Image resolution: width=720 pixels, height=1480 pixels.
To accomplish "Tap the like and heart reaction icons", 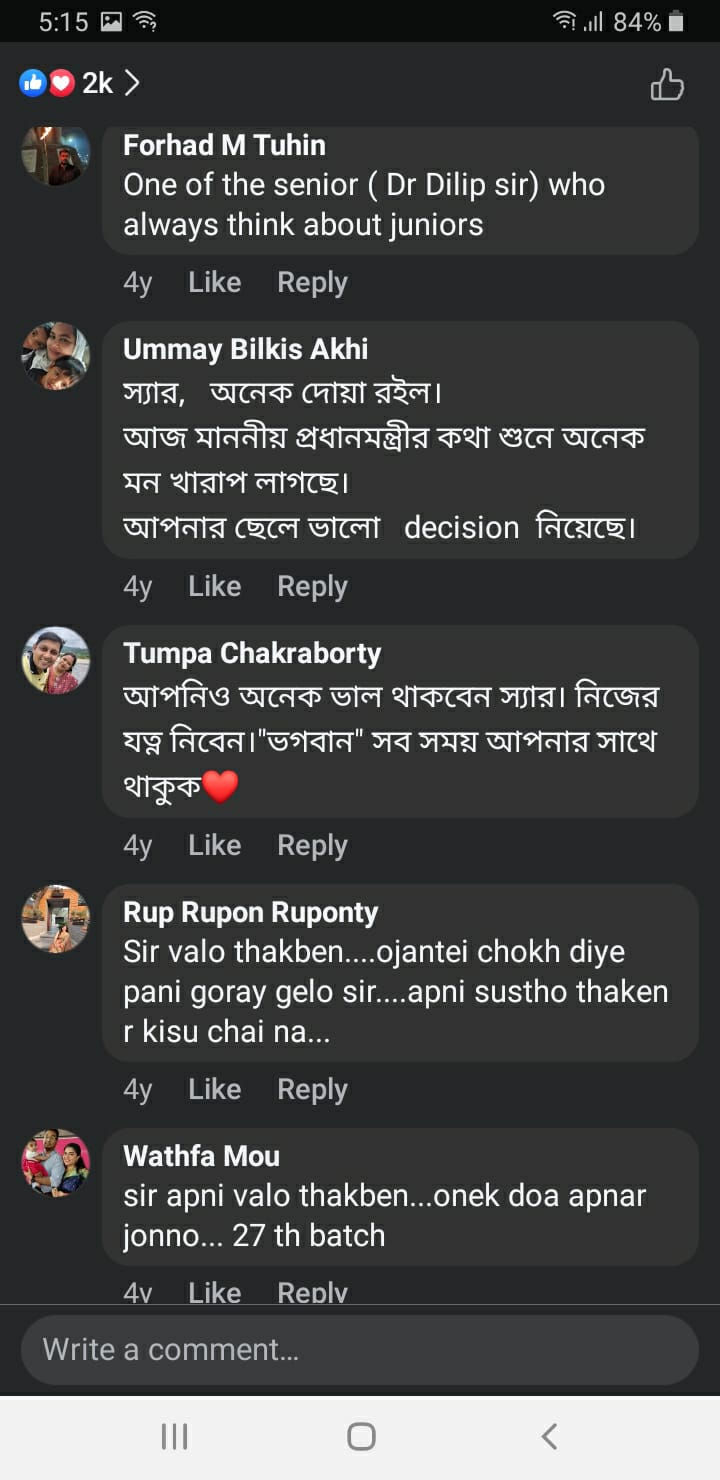I will (48, 84).
